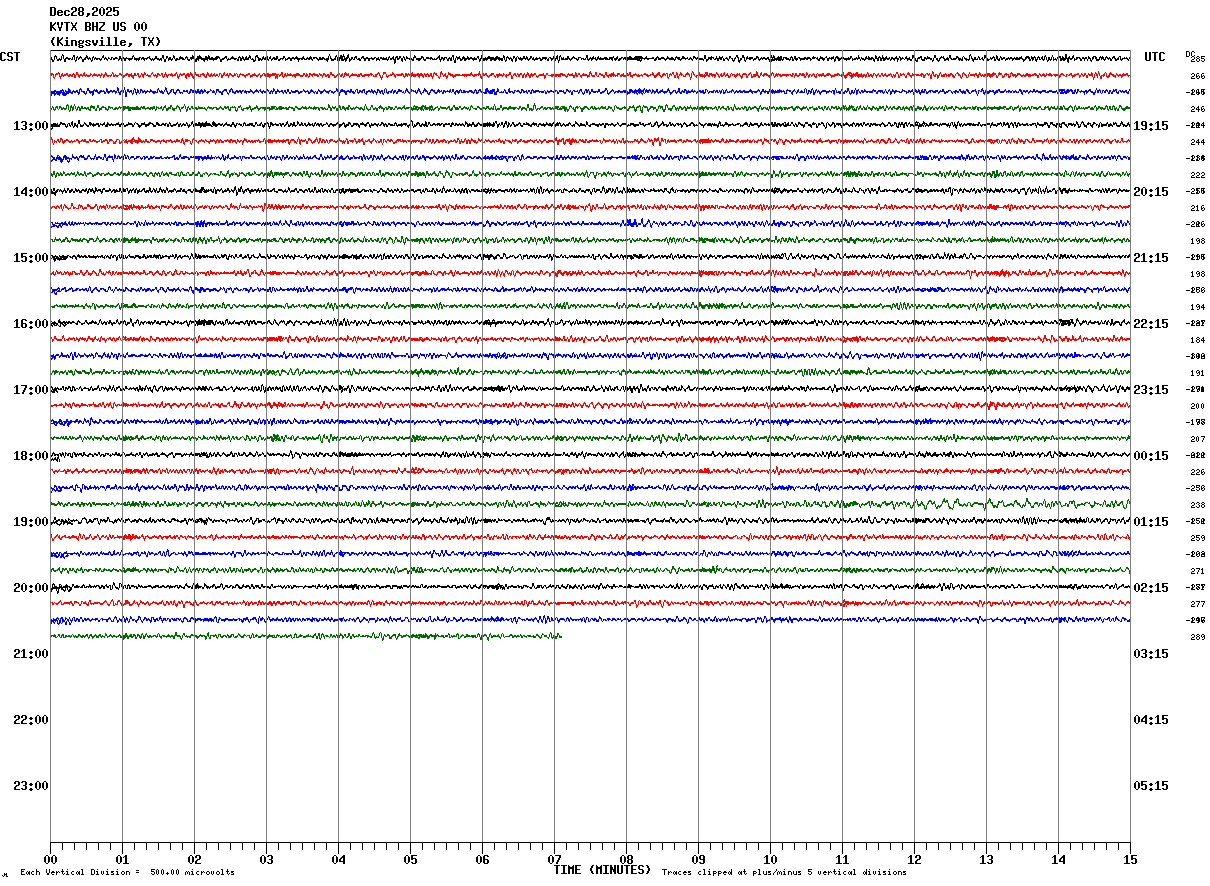The height and width of the screenshot is (886, 1210).
Task: Click DC offset value 191
Action: pyautogui.click(x=1197, y=373)
